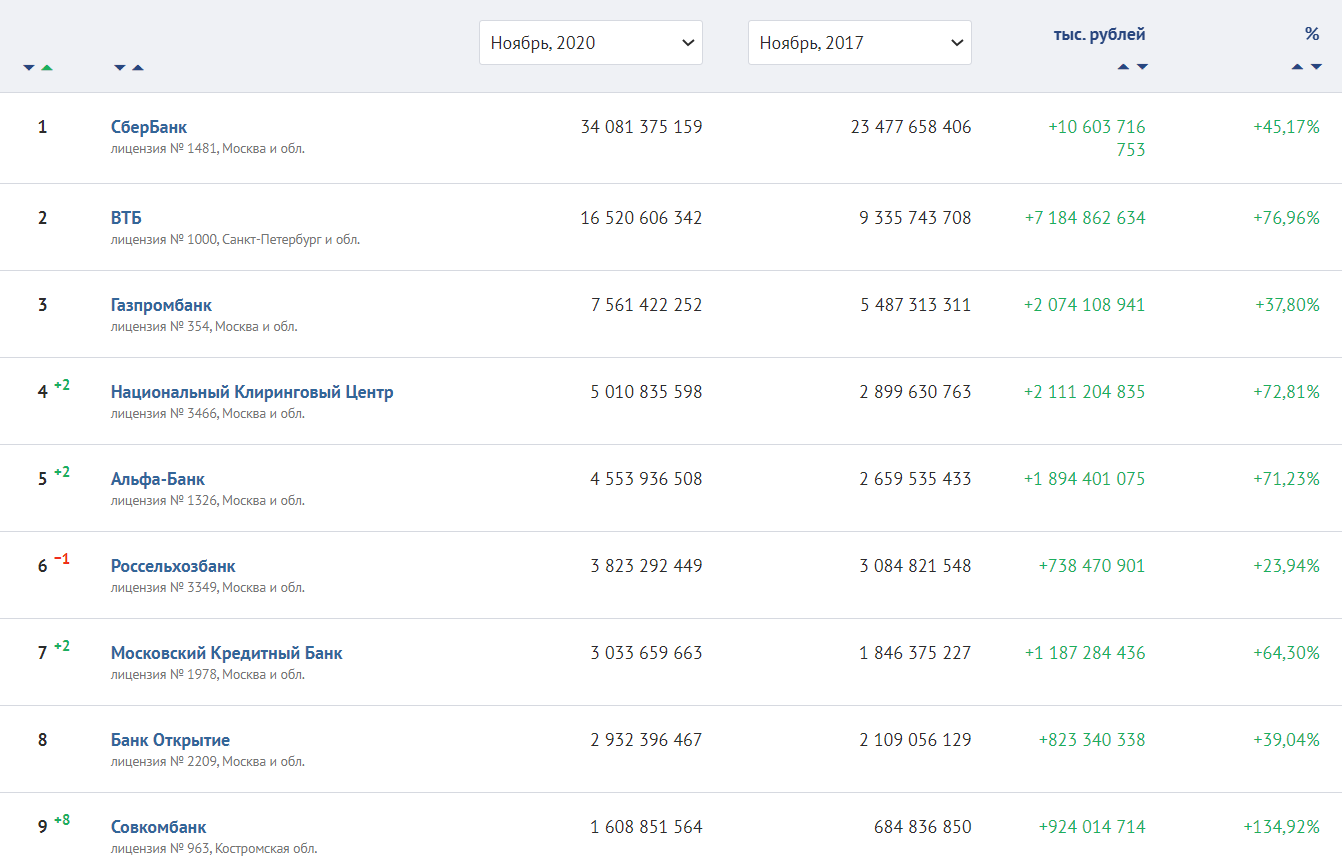The width and height of the screenshot is (1342, 868).
Task: Open the Газпромбанк link
Action: pos(161,305)
